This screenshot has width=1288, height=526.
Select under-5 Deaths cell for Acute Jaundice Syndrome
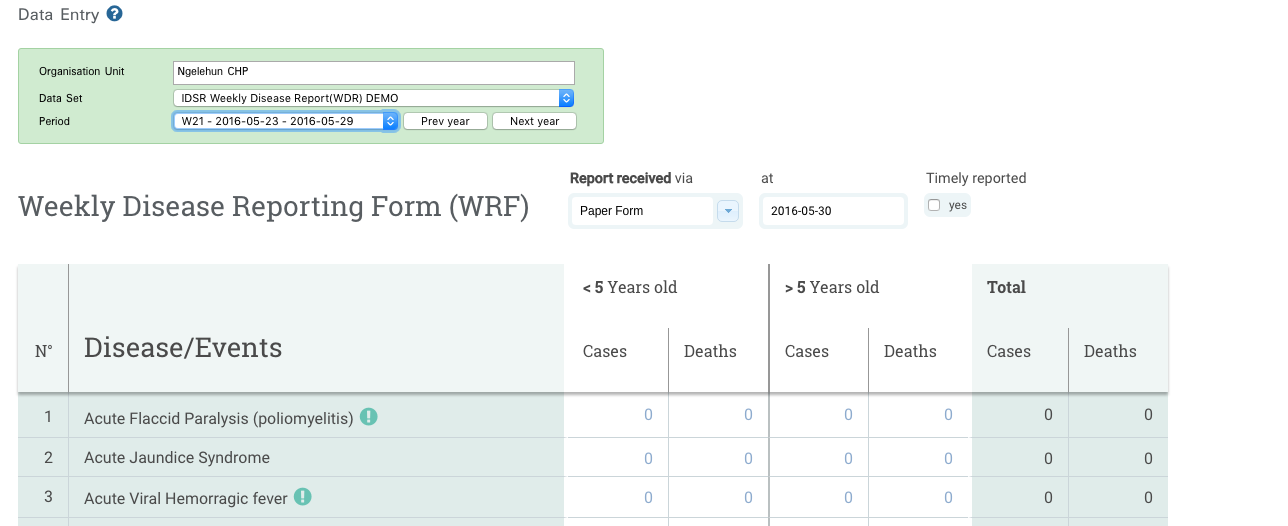[719, 458]
